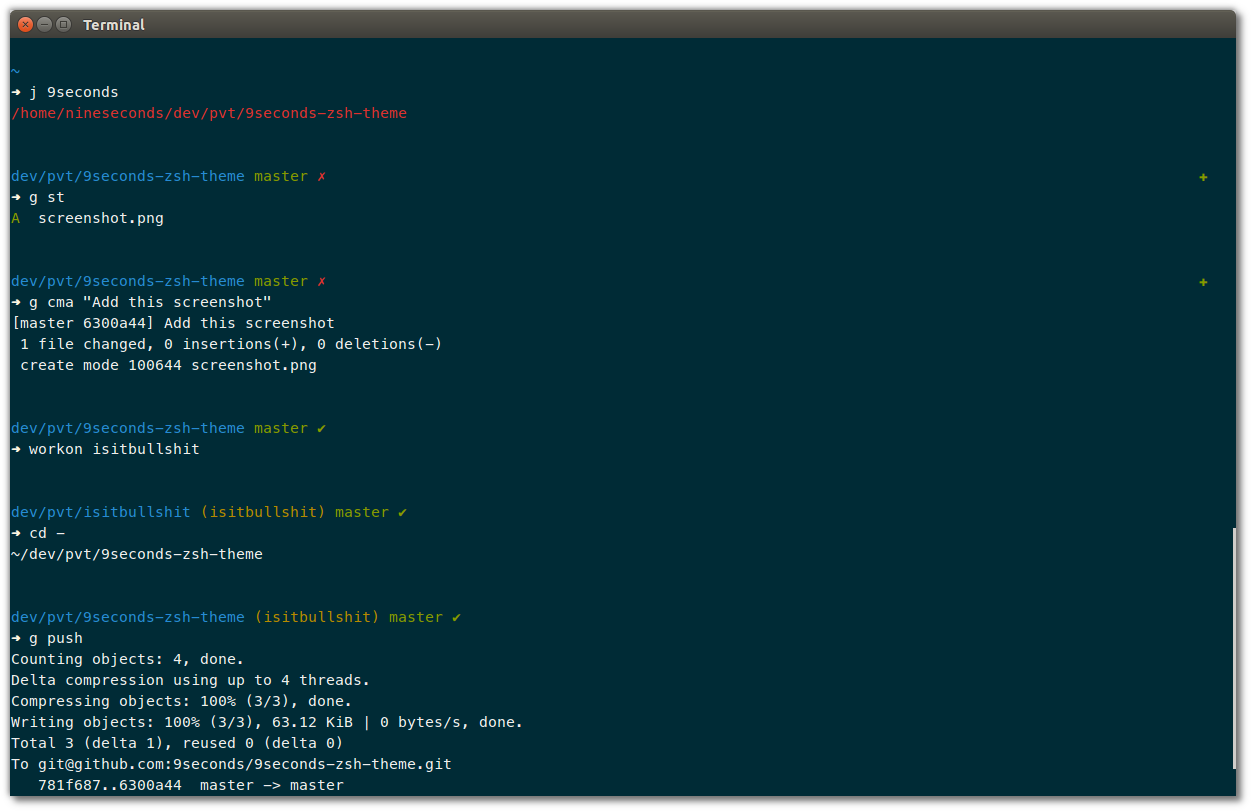The width and height of the screenshot is (1252, 812).
Task: Click 'Counting objects: 4, done.' line
Action: (x=128, y=659)
